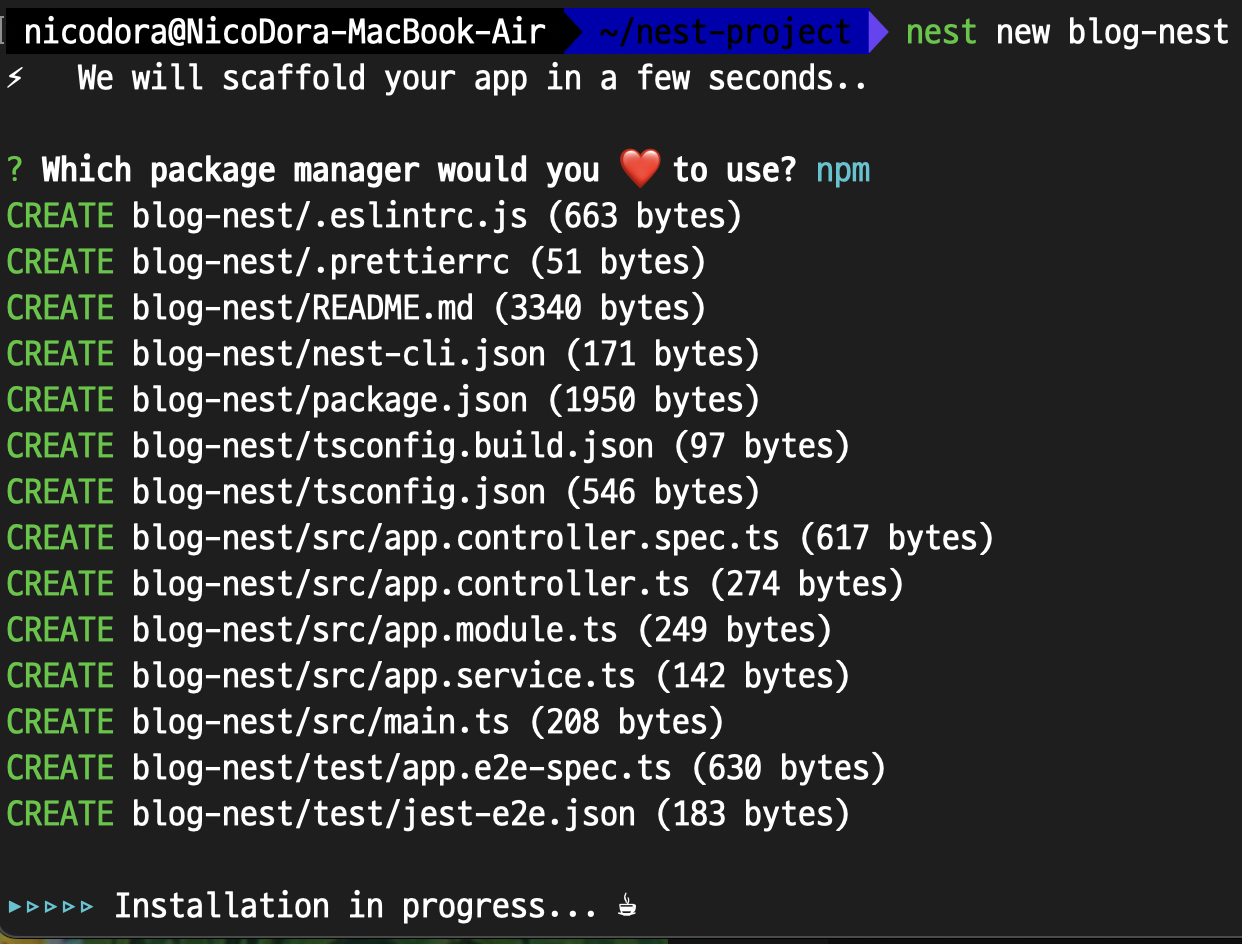
Task: Click the Installation in progress text
Action: tap(358, 907)
